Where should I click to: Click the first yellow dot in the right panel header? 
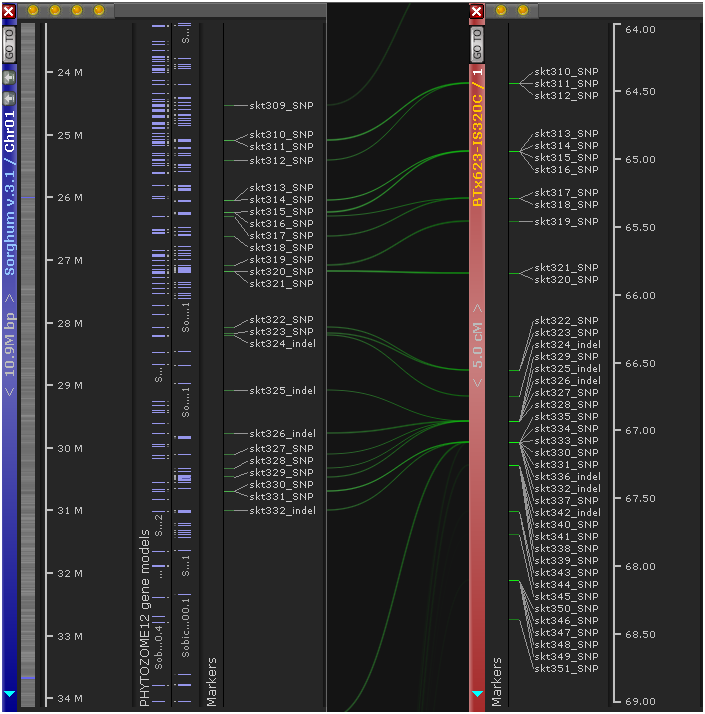500,10
